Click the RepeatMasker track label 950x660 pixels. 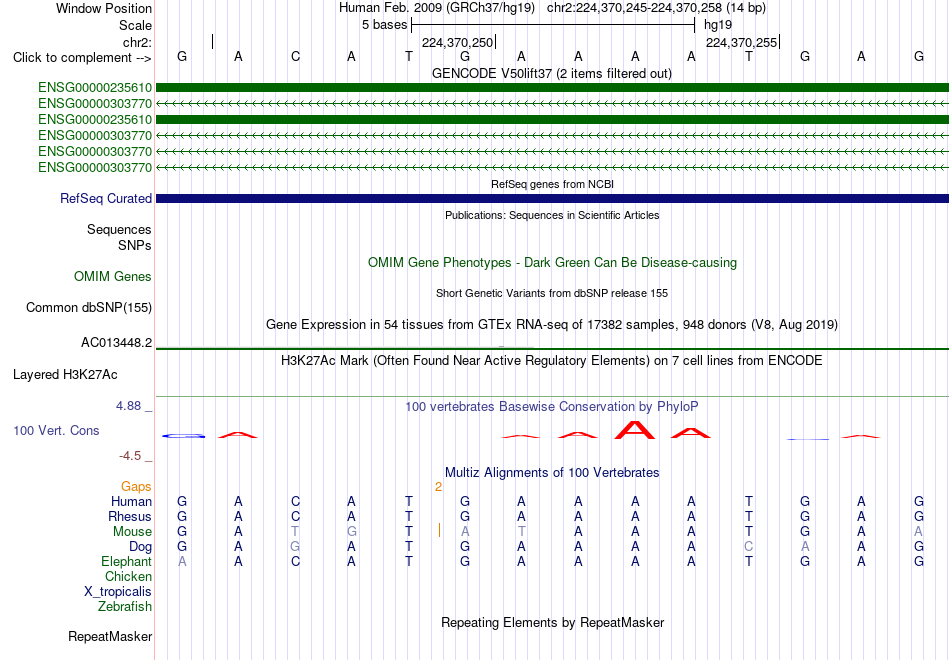[x=110, y=637]
